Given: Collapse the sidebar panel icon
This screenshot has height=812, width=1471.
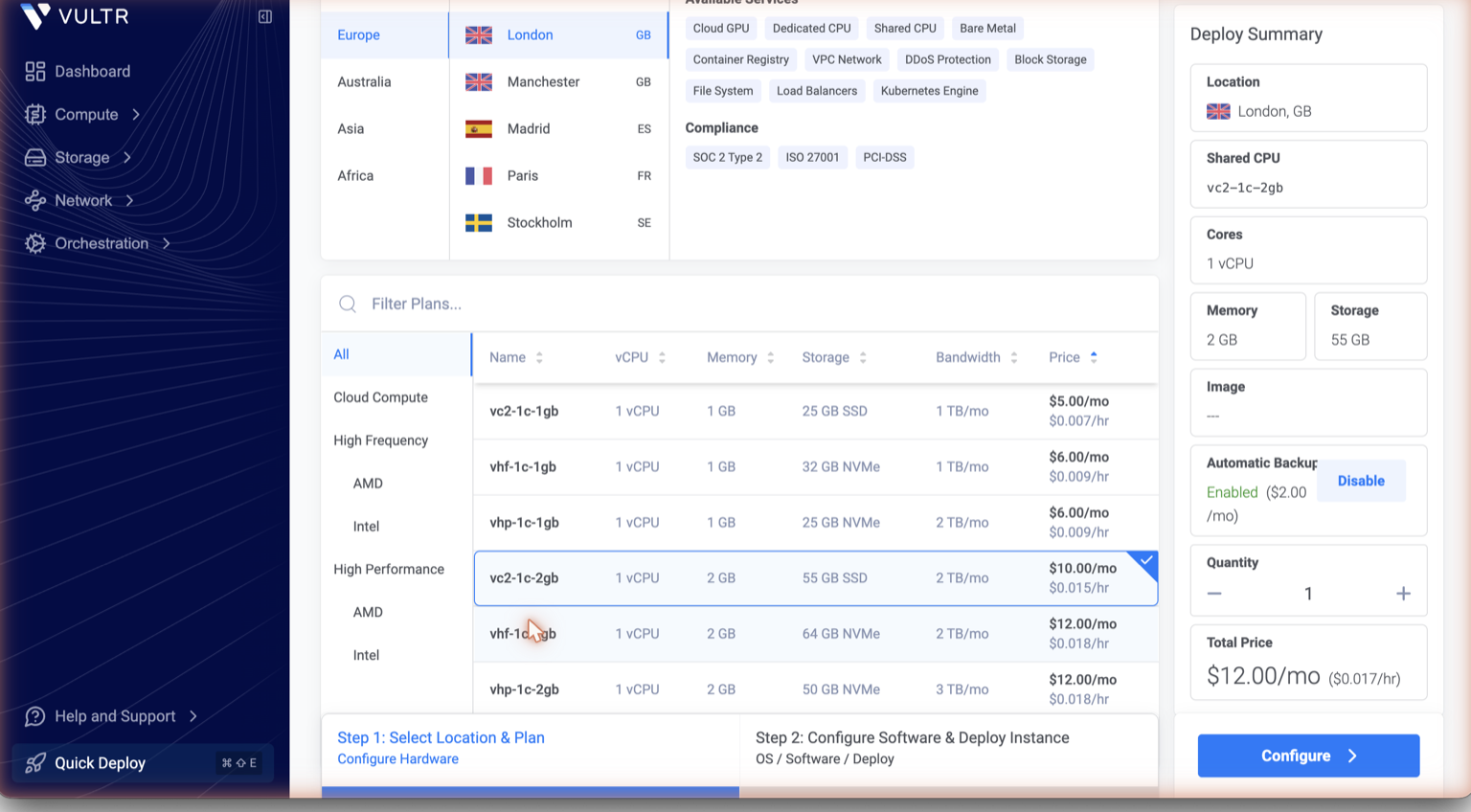Looking at the screenshot, I should tap(265, 16).
